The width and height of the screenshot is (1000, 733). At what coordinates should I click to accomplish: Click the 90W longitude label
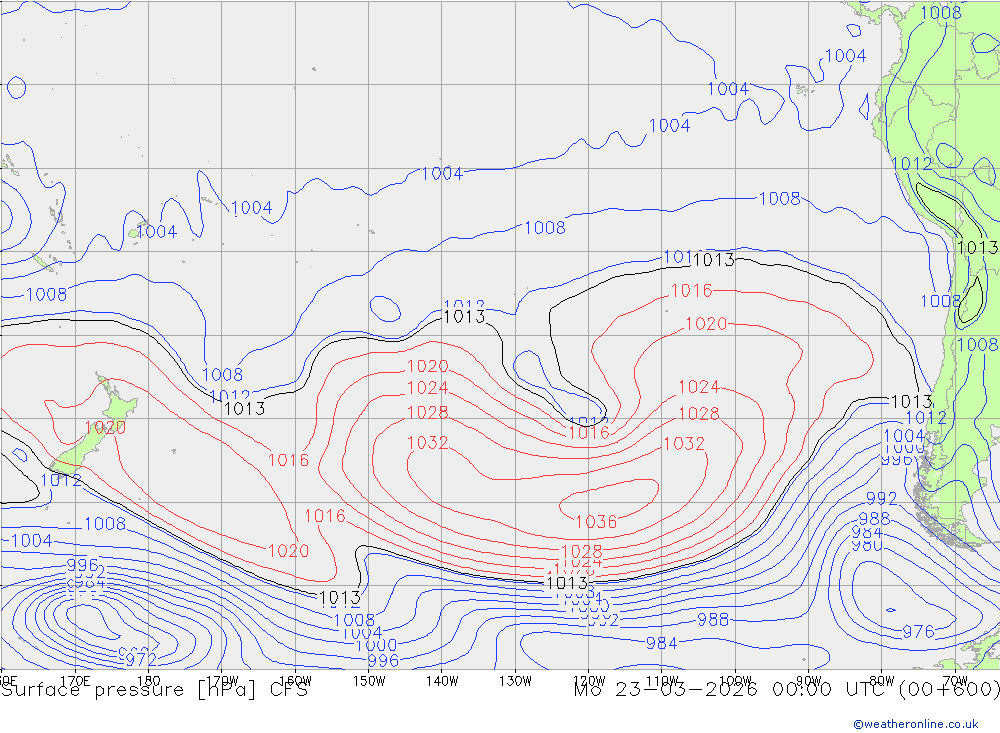[x=809, y=681]
